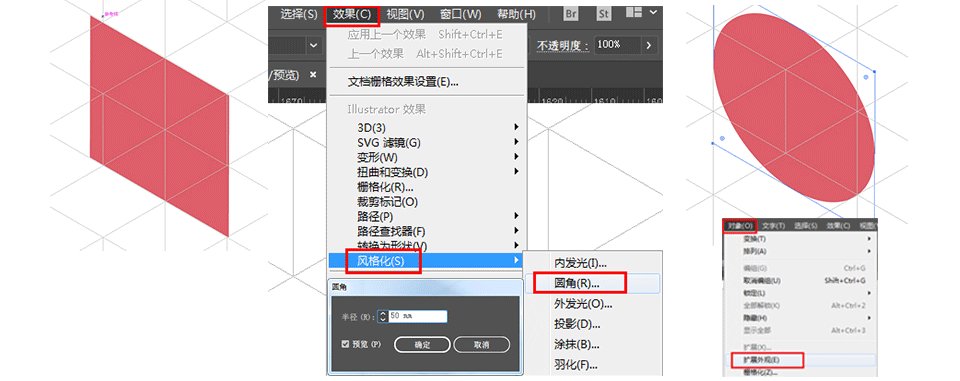Open the 效果(C) menu in the large menu bar
The width and height of the screenshot is (960, 381).
point(351,15)
